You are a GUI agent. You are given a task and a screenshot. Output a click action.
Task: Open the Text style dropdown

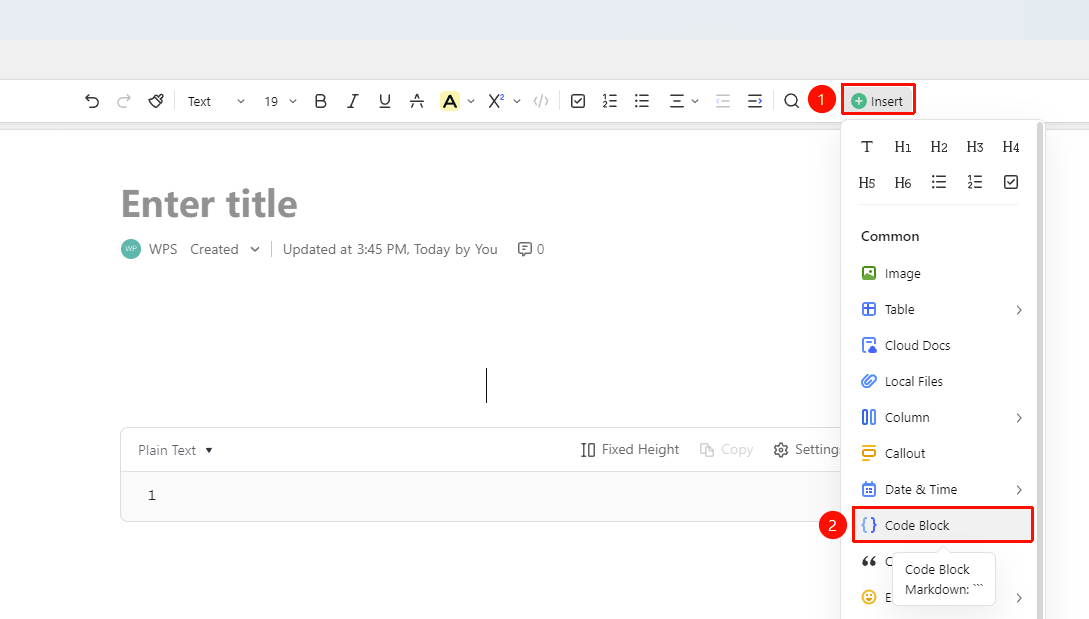pos(216,101)
